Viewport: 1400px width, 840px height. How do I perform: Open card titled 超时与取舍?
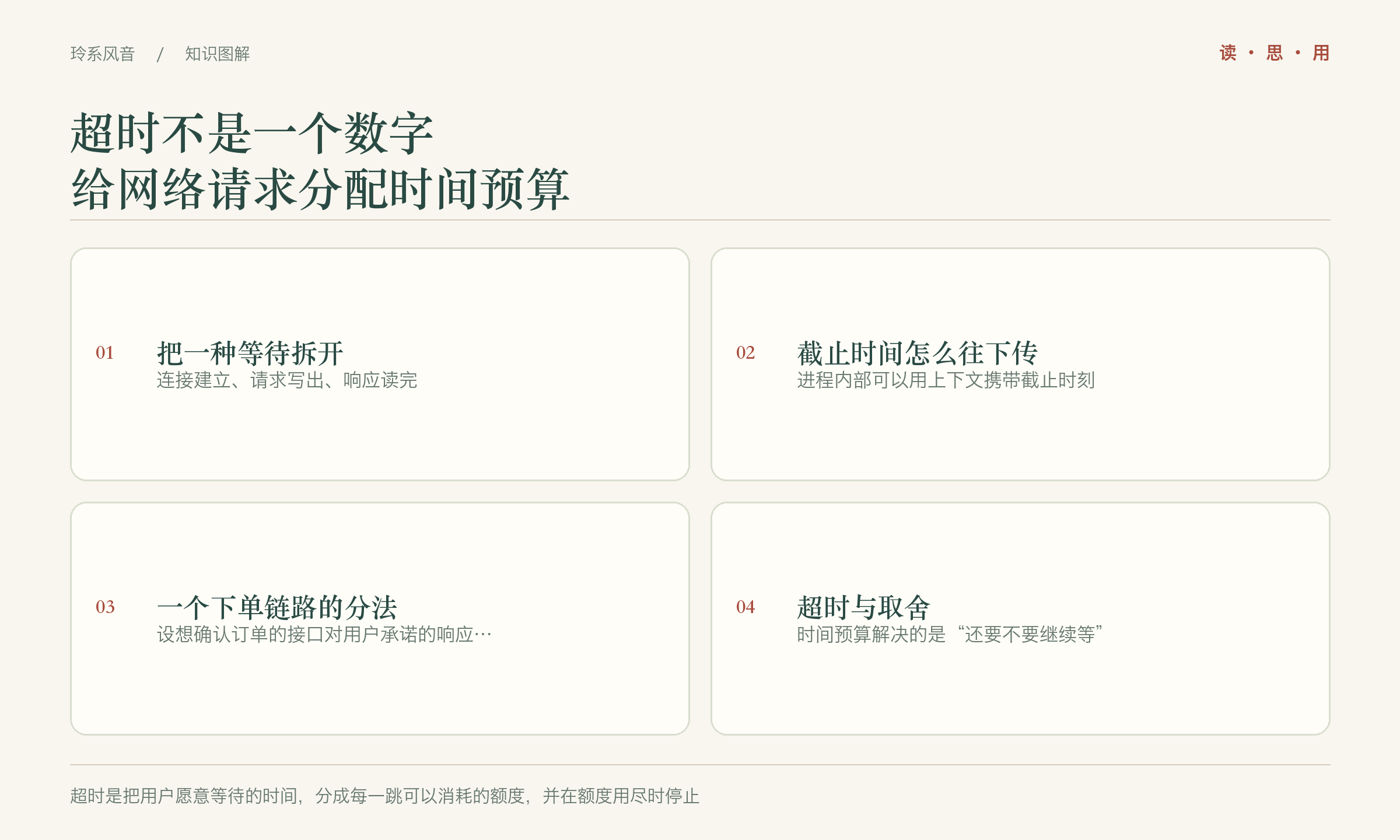[1020, 618]
